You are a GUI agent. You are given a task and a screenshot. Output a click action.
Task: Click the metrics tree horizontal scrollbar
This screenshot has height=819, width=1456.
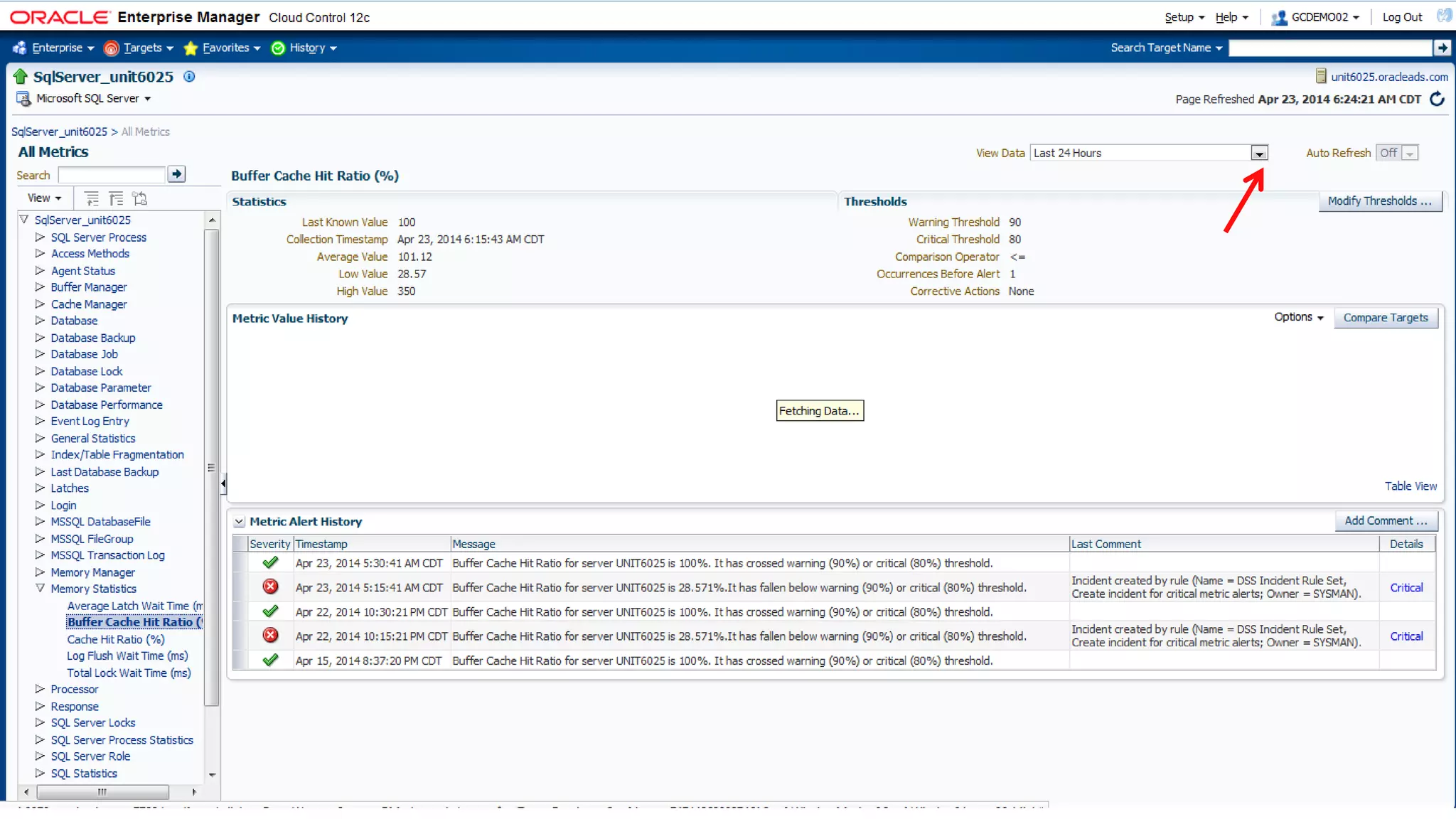[x=103, y=791]
